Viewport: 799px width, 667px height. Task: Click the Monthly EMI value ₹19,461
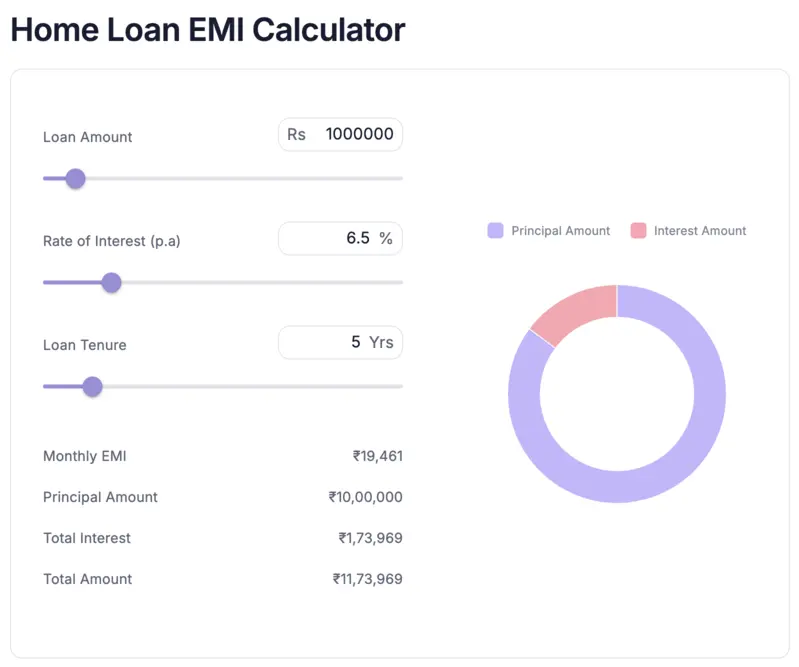click(x=377, y=456)
